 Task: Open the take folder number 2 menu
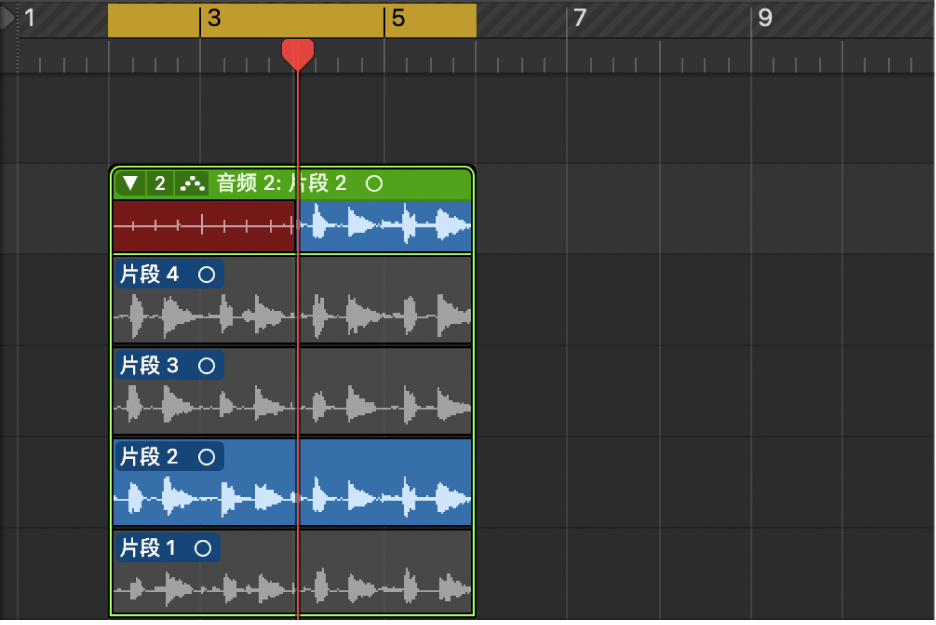159,183
